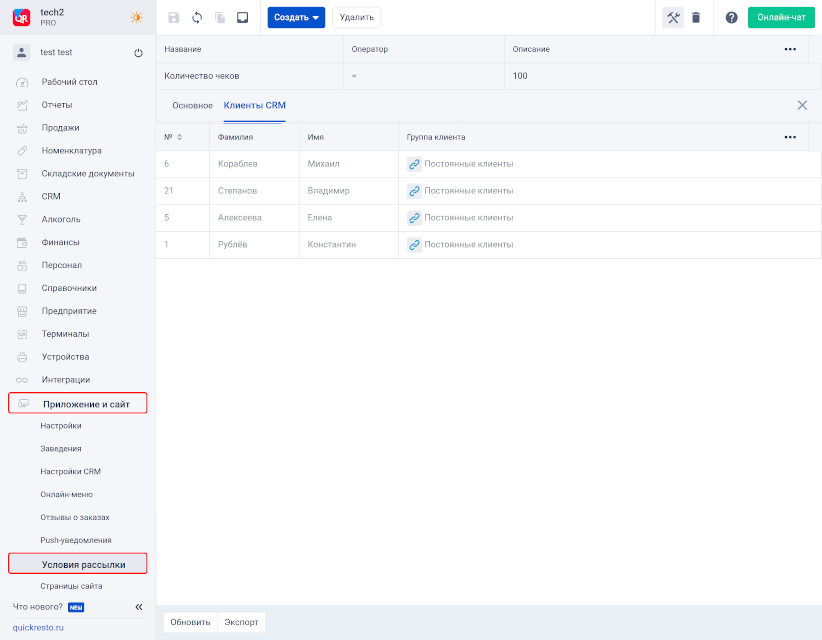The width and height of the screenshot is (822, 640).
Task: Open the Push-уведомления submenu item
Action: (x=76, y=540)
